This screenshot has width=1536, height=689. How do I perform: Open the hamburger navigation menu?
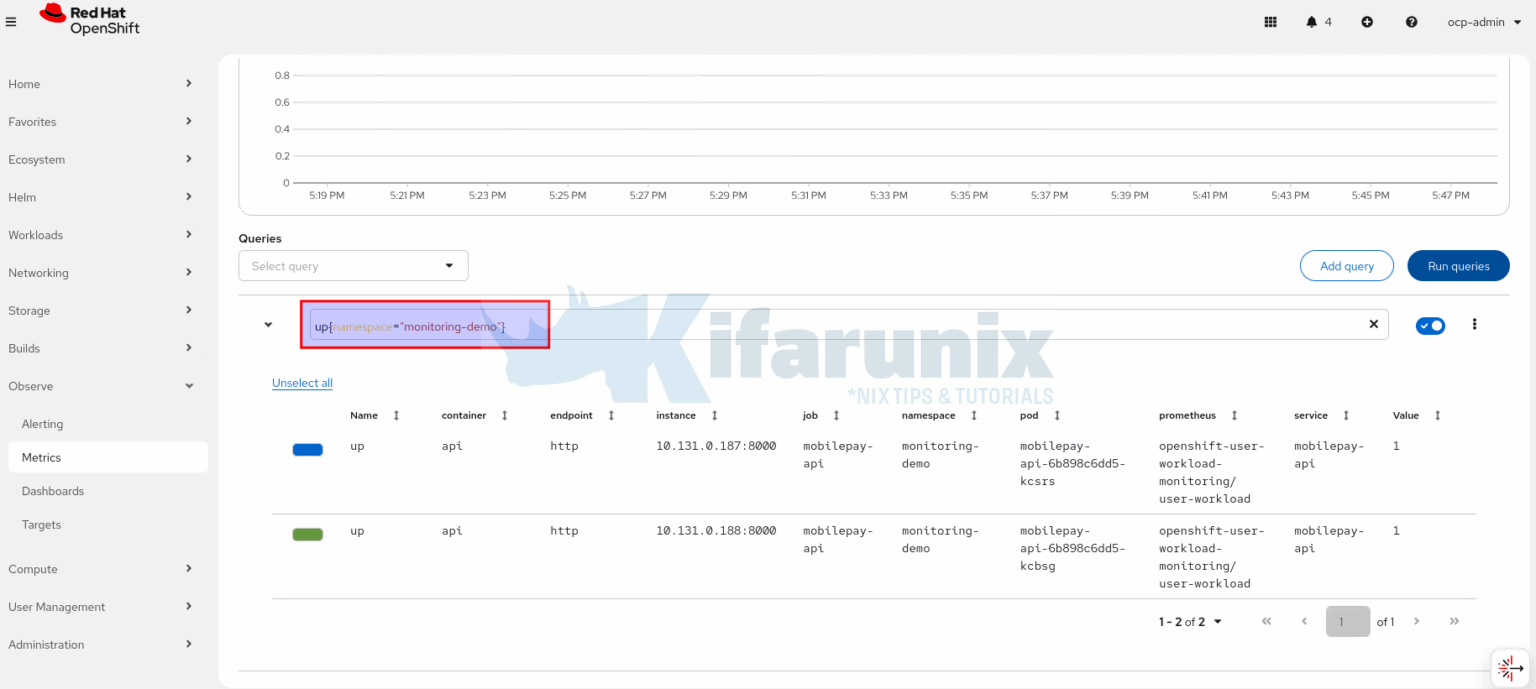point(11,21)
